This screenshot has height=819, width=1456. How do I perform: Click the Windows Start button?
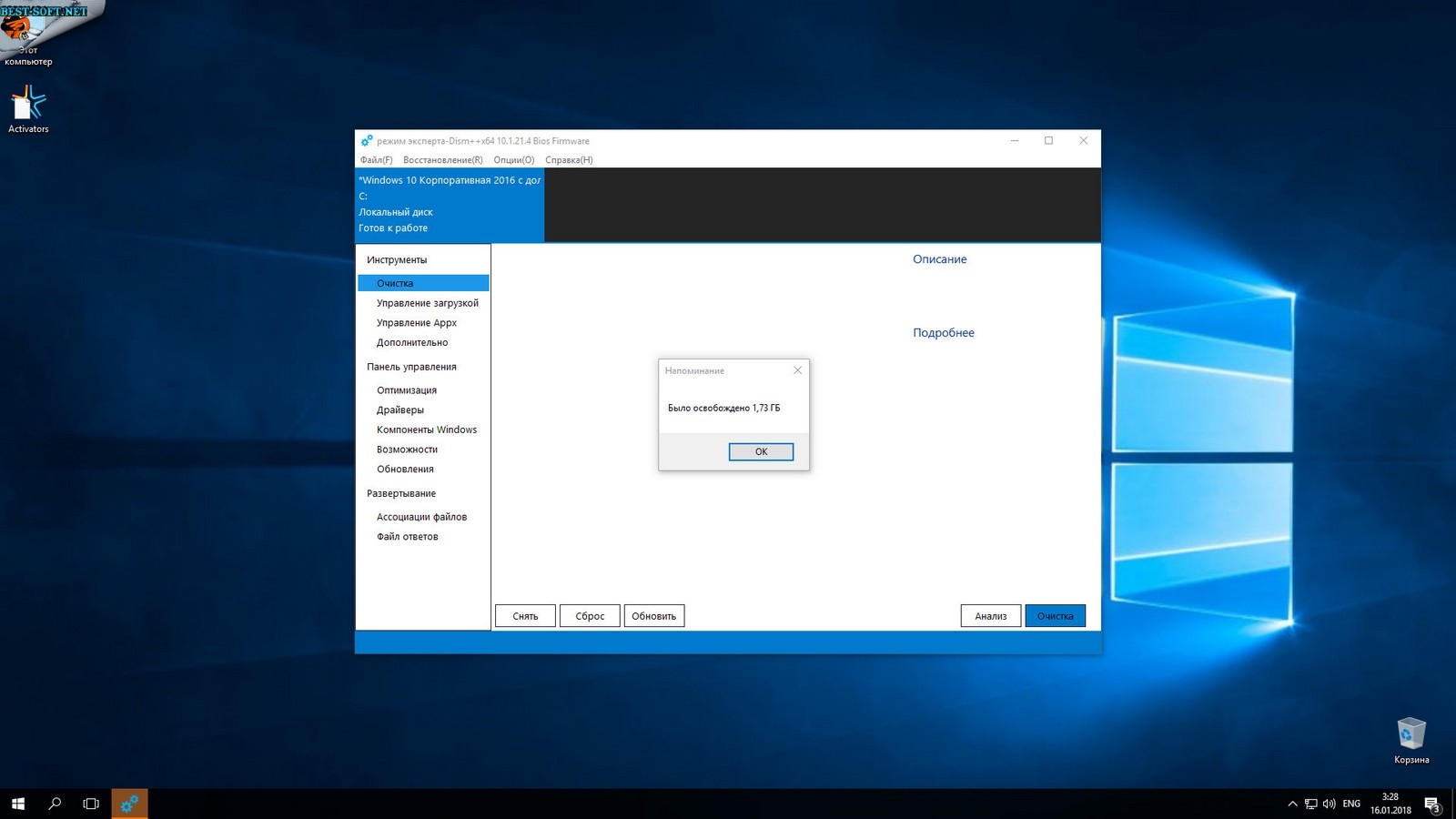point(18,804)
